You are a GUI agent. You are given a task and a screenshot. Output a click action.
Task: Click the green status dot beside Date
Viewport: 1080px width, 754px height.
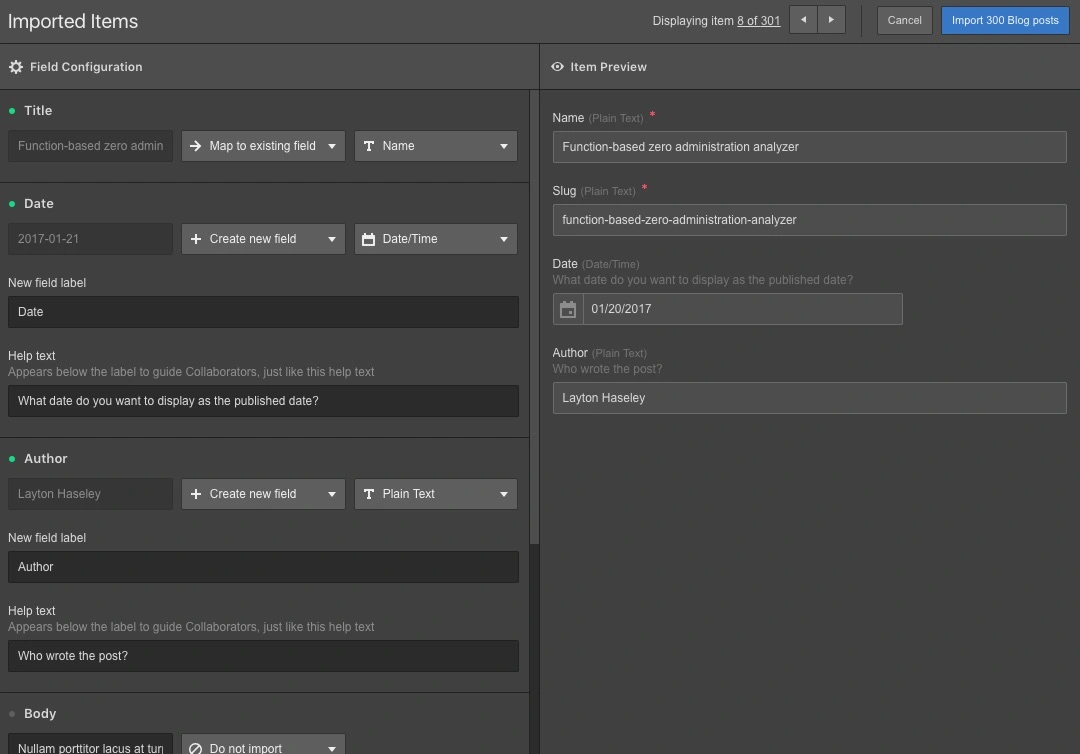click(12, 204)
